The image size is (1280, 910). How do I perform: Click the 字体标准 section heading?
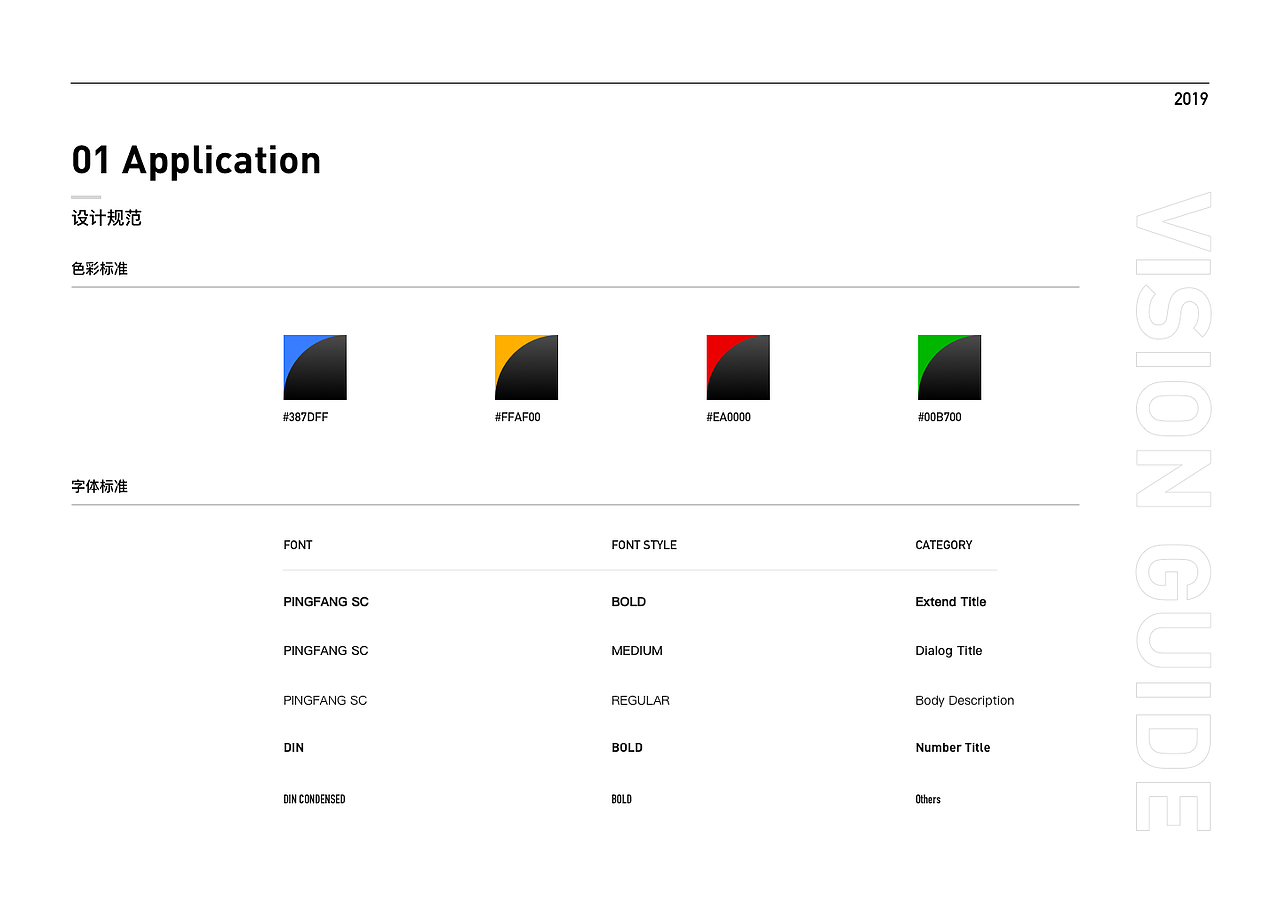(100, 486)
